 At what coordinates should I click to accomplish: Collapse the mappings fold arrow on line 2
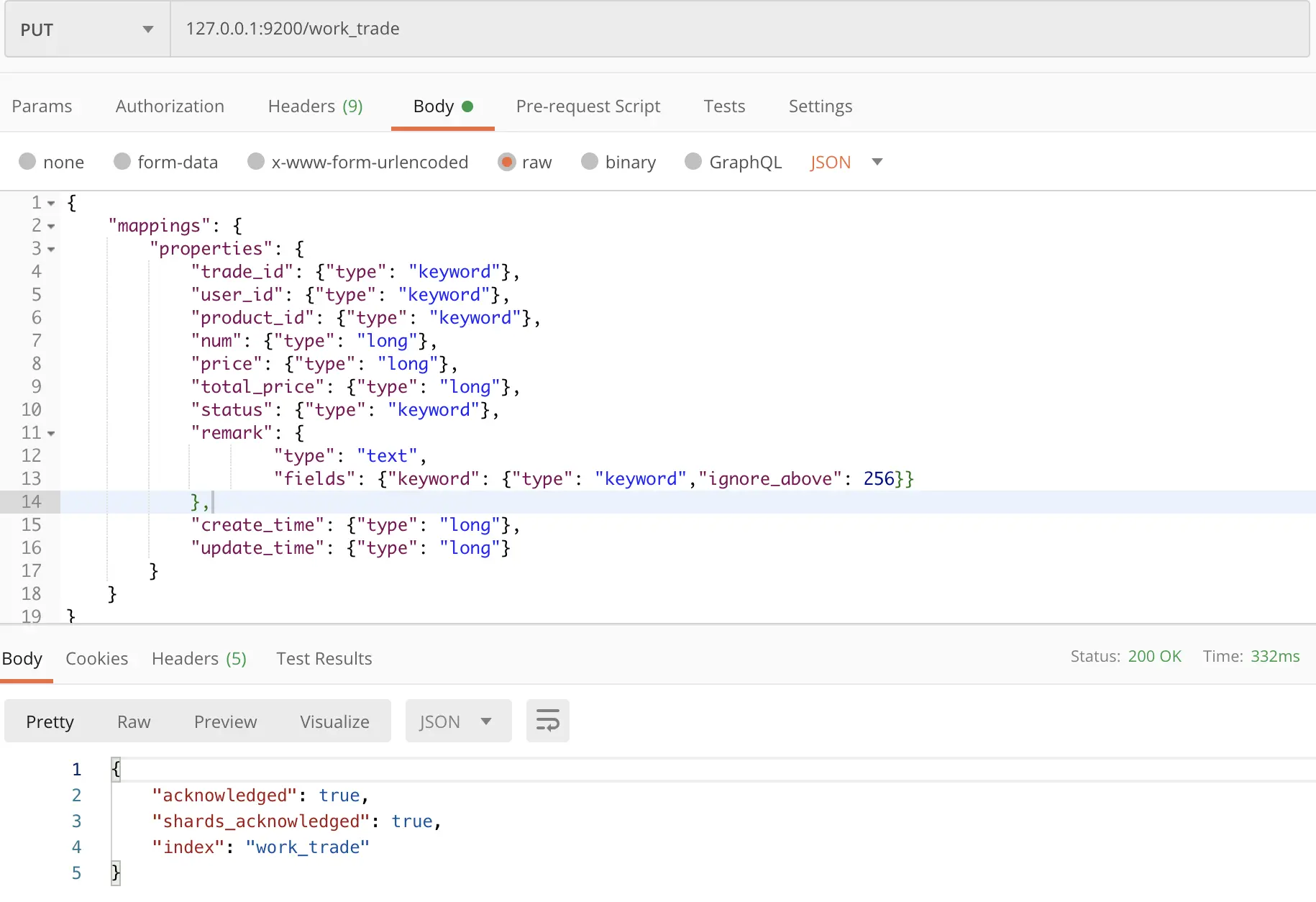coord(51,227)
